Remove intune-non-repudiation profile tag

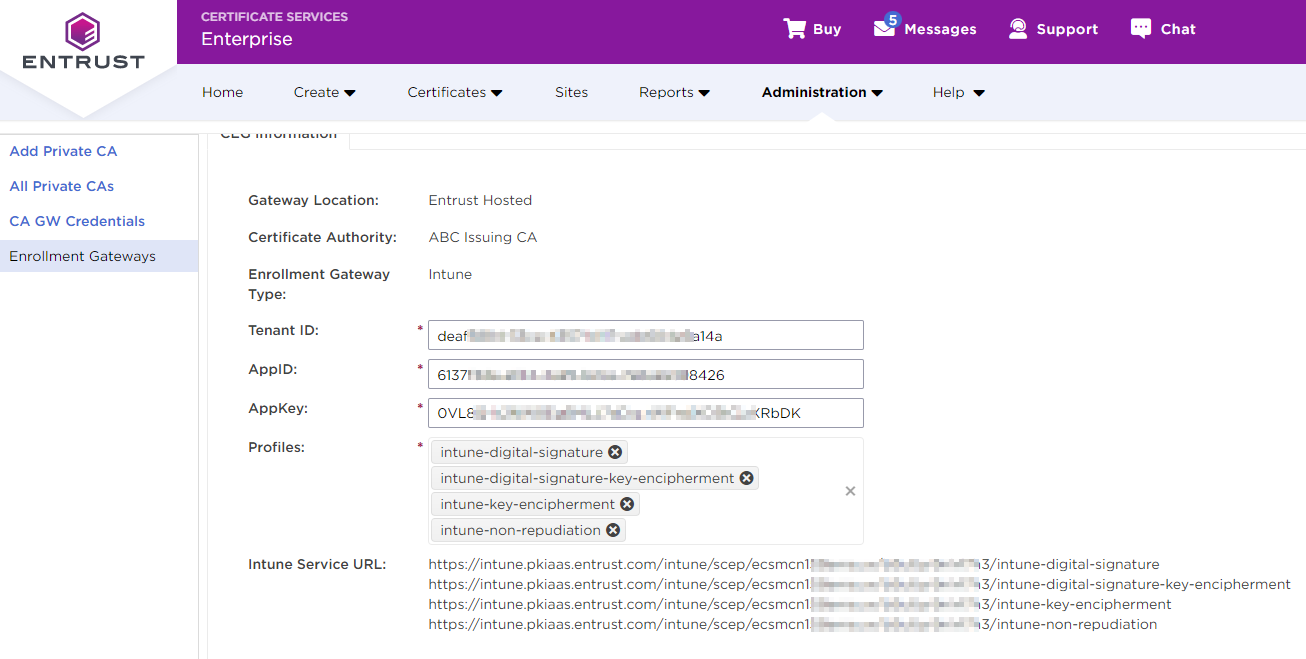pyautogui.click(x=613, y=530)
